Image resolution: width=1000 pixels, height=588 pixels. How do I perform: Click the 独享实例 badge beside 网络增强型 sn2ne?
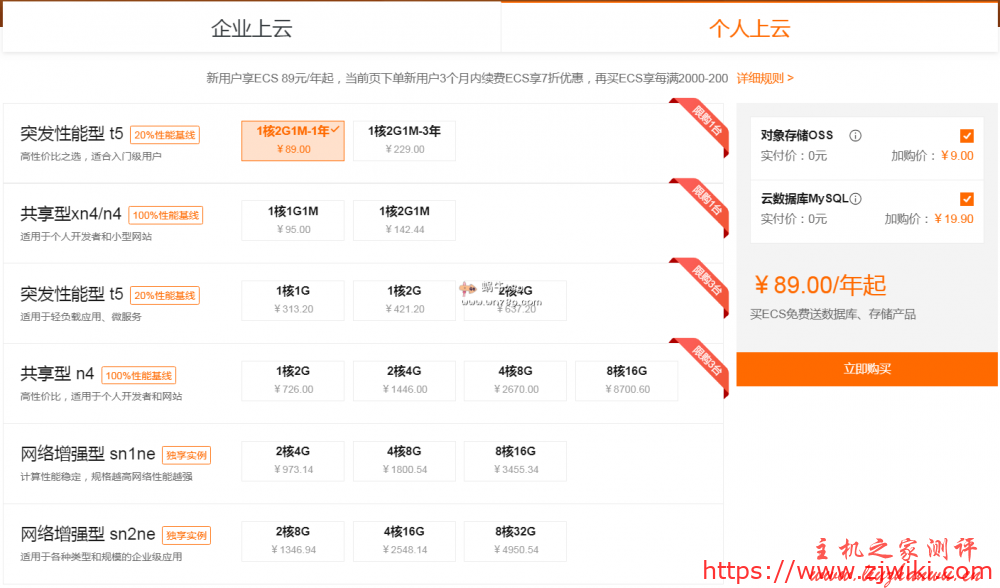[x=186, y=535]
